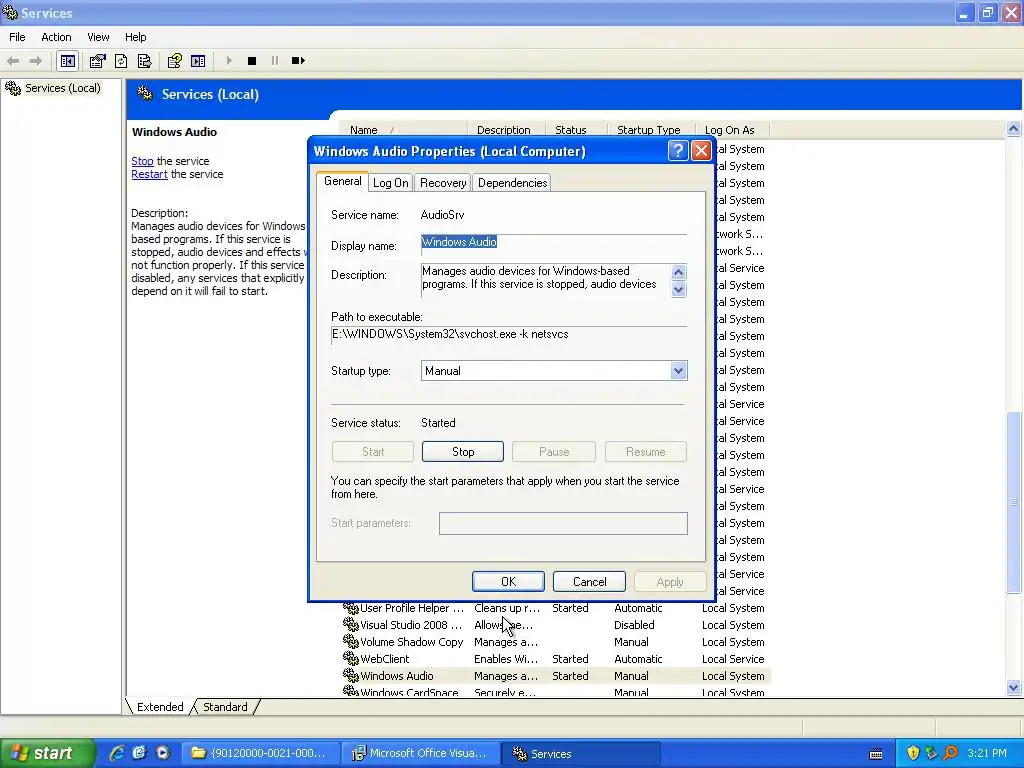The width and height of the screenshot is (1024, 768).
Task: Switch to {90120000-0021 folder taskbar button
Action: coord(261,753)
